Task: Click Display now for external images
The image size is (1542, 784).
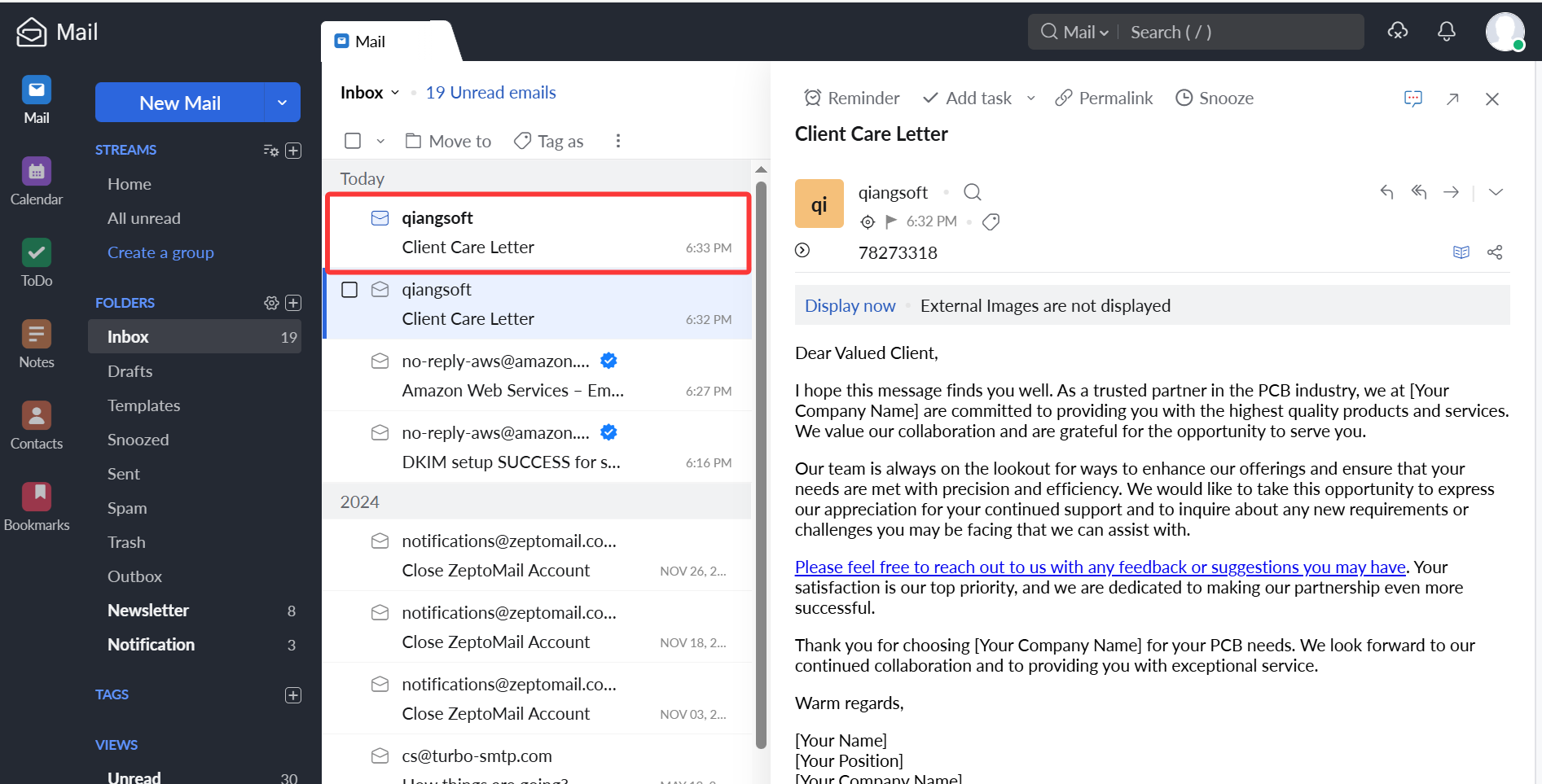Action: click(850, 305)
